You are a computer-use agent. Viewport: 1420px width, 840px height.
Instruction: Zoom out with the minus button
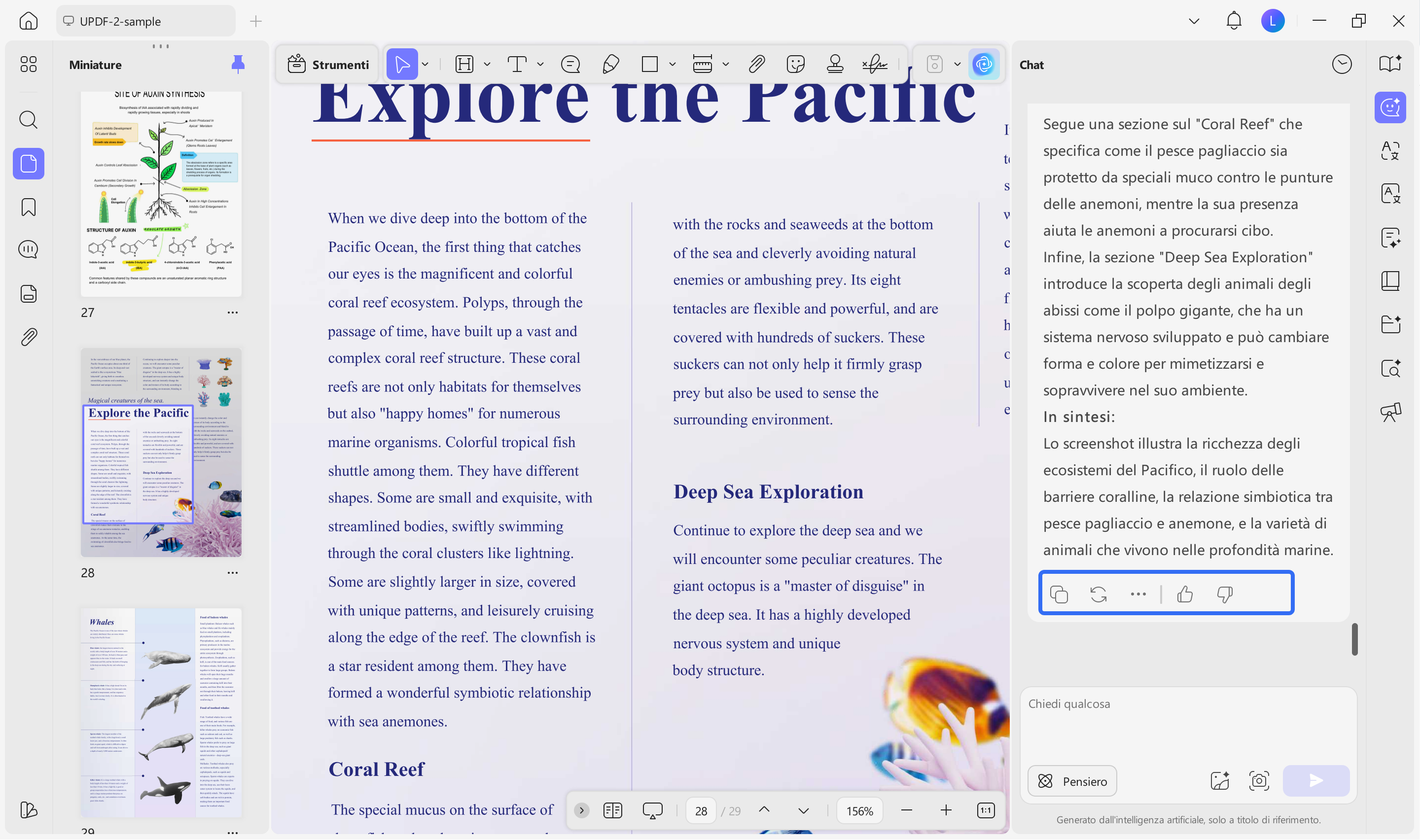(x=907, y=811)
